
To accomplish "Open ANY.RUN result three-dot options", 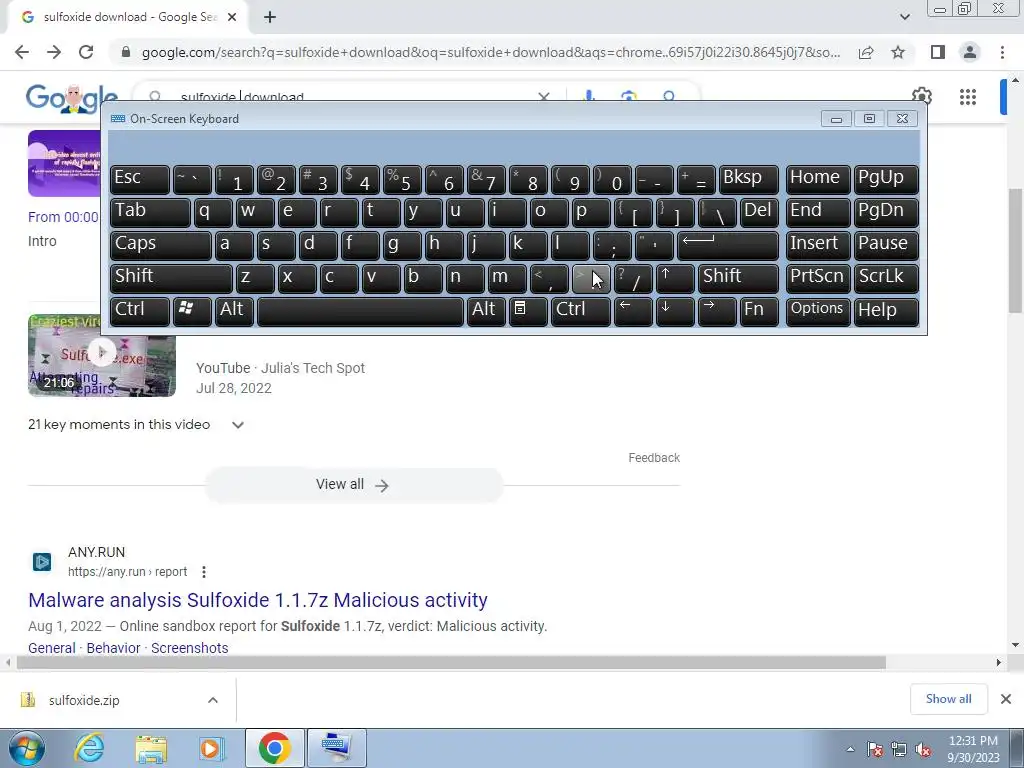I will coord(204,572).
